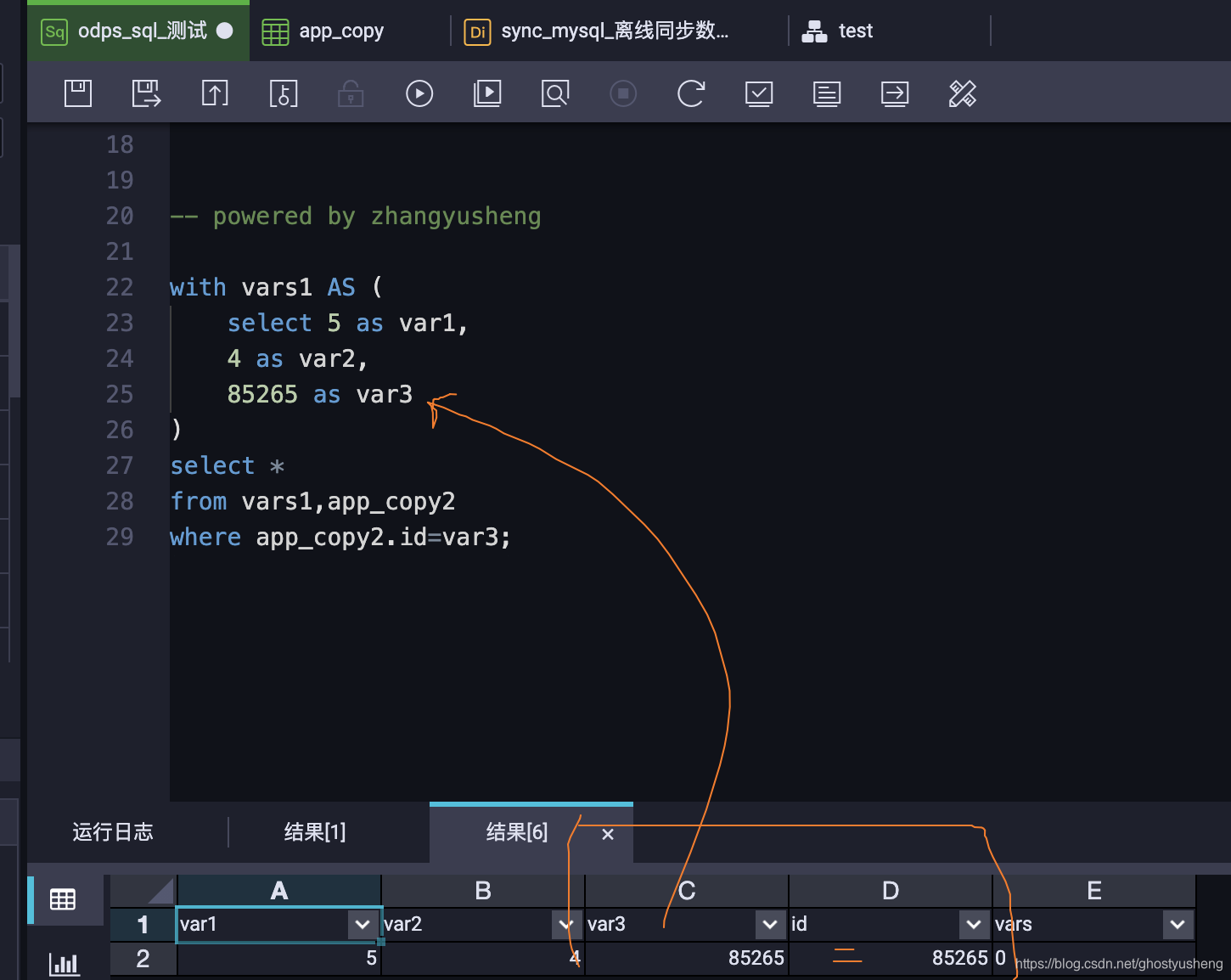Click the Save As icon
Viewport: 1231px width, 980px height.
[146, 93]
